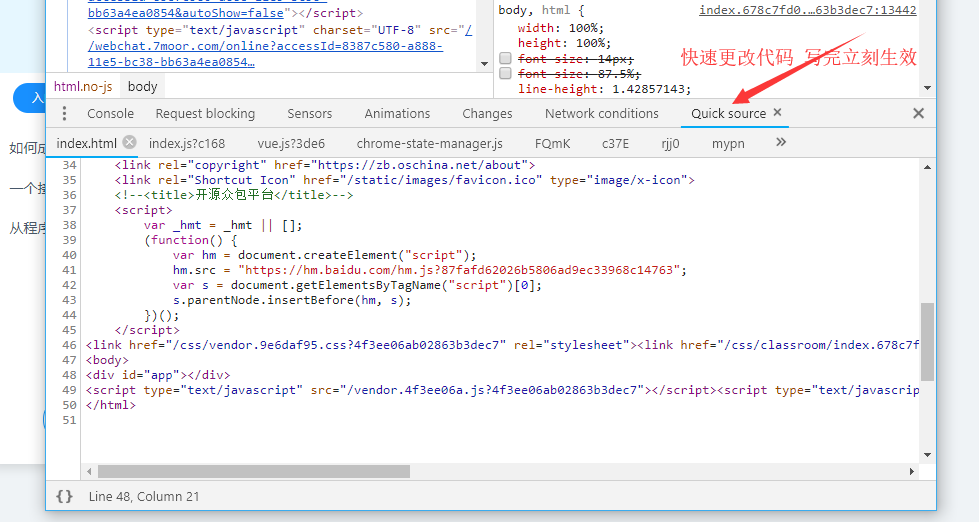Click the var _hmt declaration line
The width and height of the screenshot is (979, 522).
[223, 225]
